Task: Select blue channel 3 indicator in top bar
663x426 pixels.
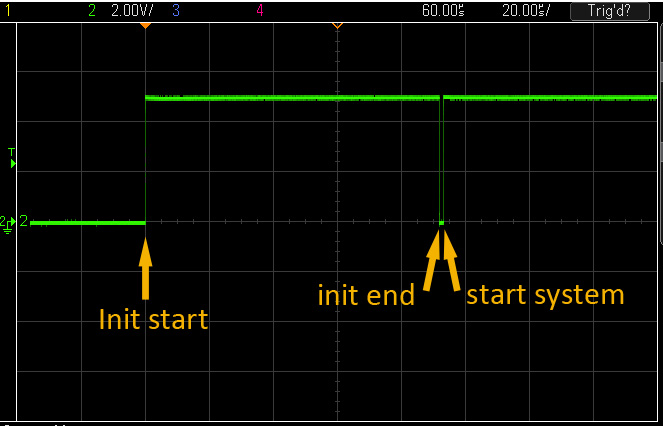Action: coord(176,10)
